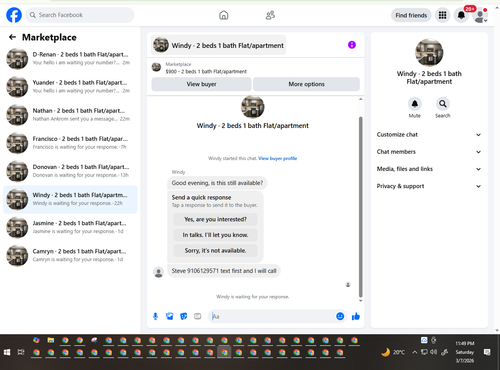Image resolution: width=500 pixels, height=370 pixels.
Task: Expand the Media, files and links section
Action: [429, 169]
